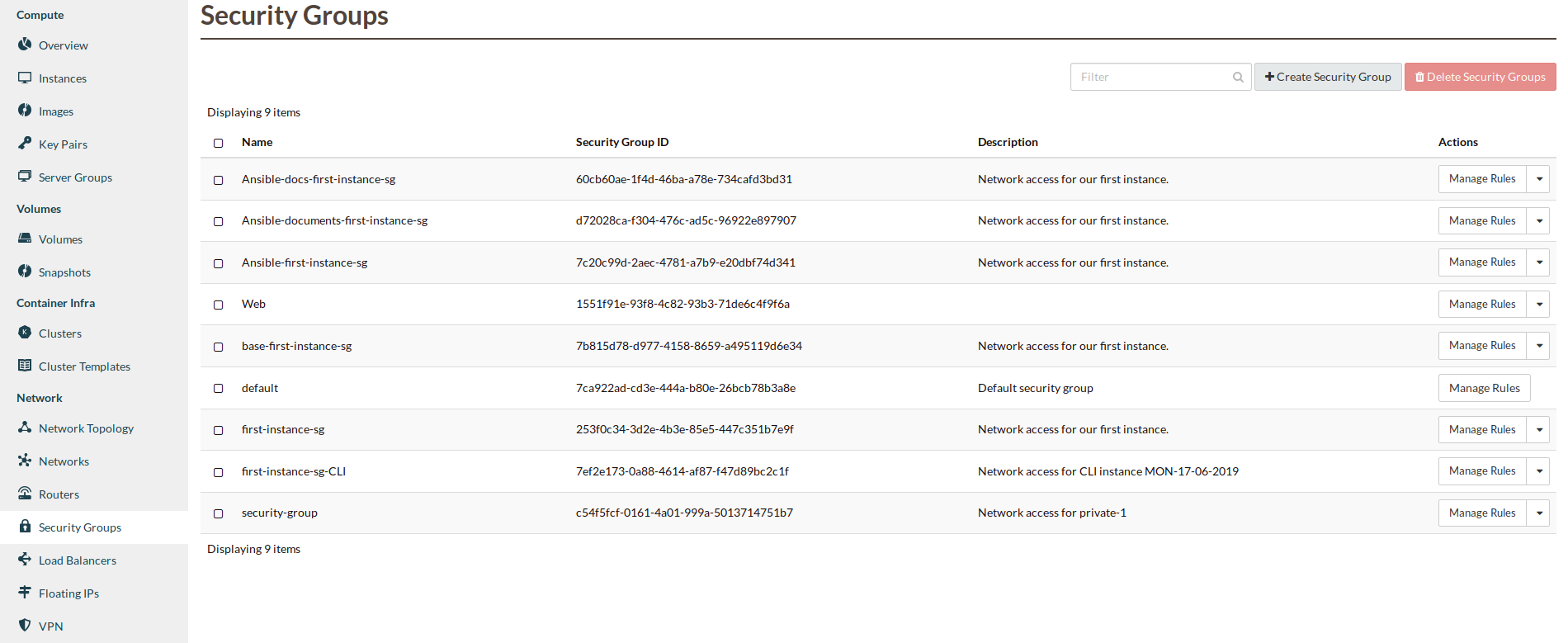Click the Security Group ID column header
This screenshot has height=643, width=1568.
[622, 142]
